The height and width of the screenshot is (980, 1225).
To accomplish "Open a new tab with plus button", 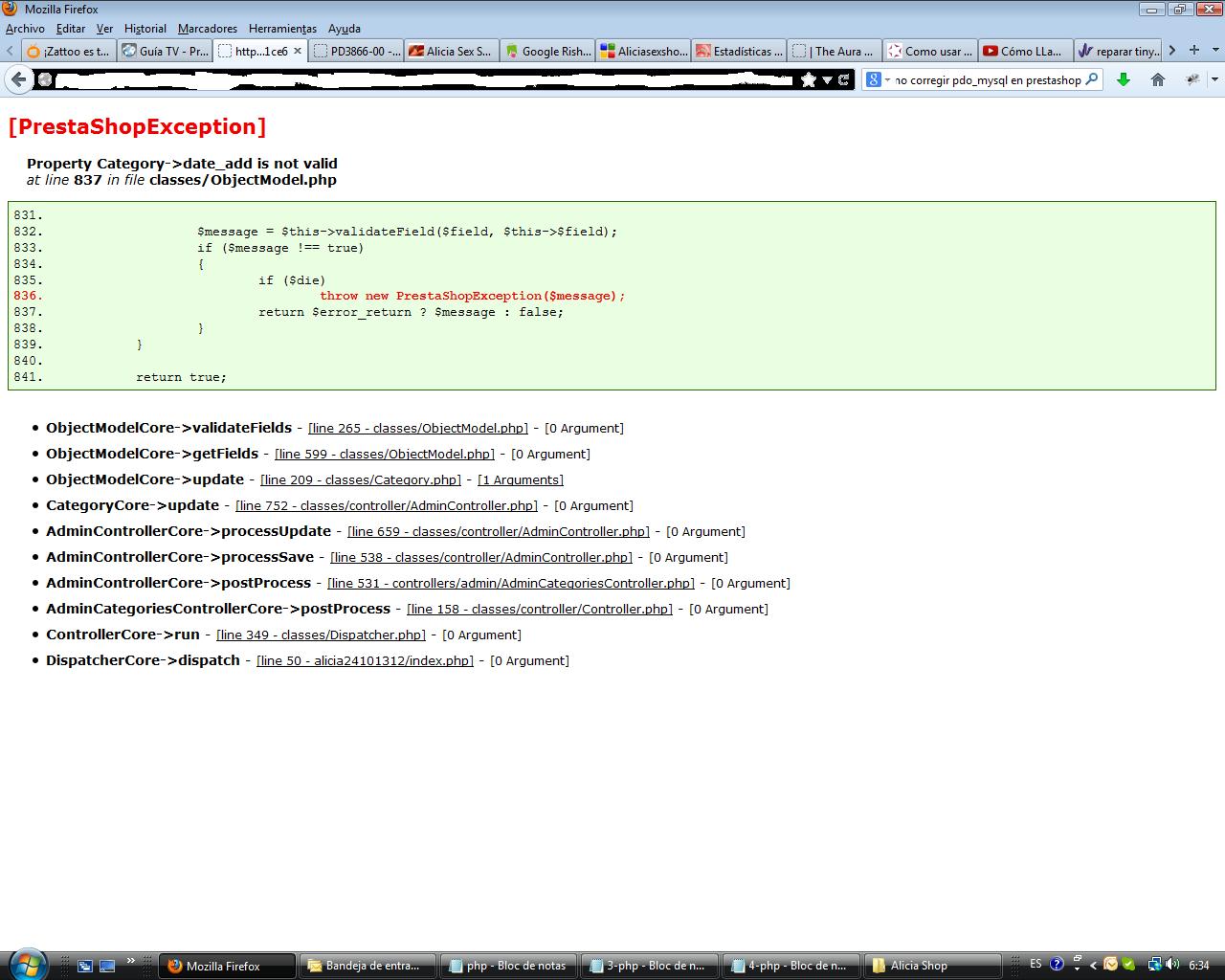I will click(x=1193, y=51).
